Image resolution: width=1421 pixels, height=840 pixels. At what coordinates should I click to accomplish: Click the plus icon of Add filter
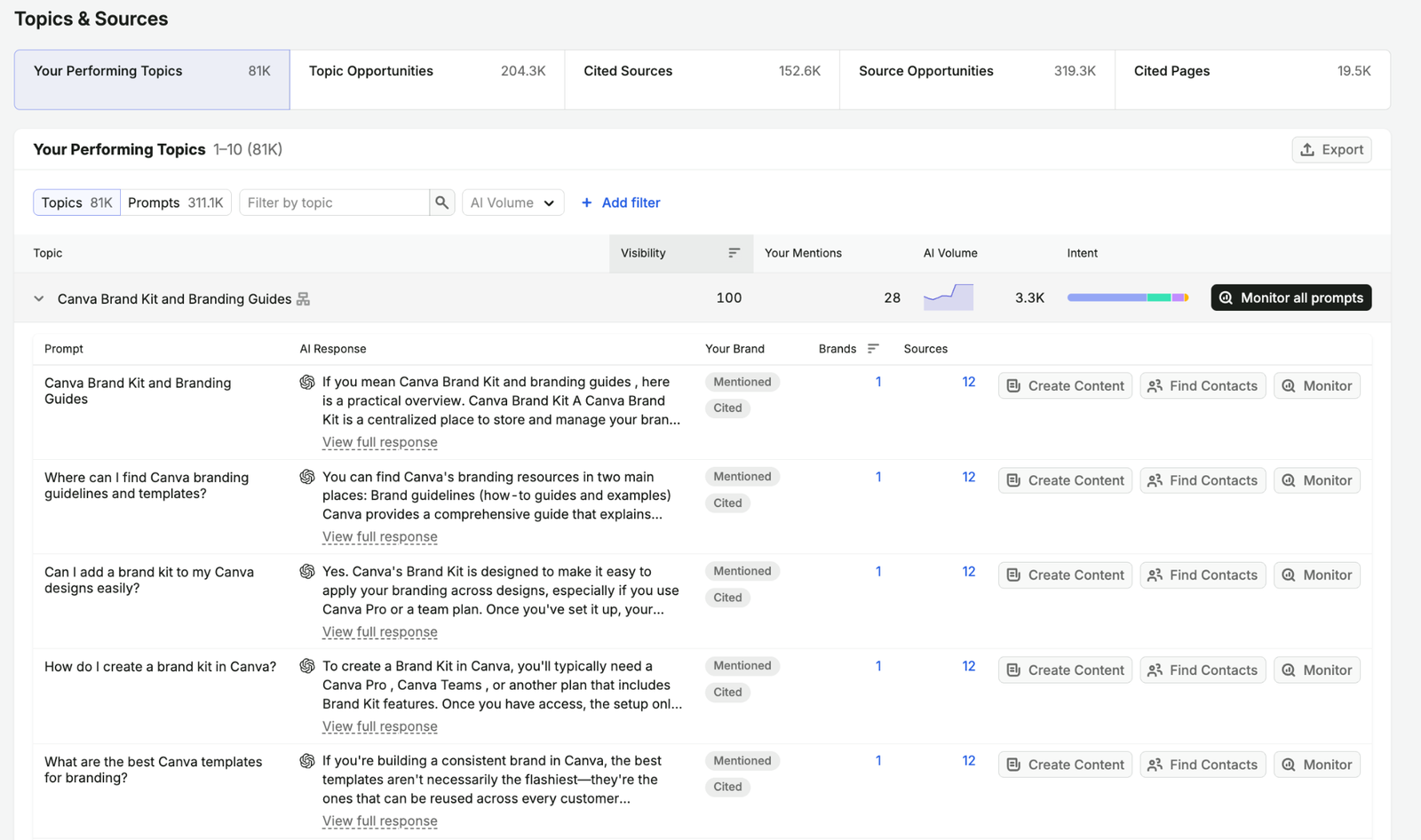(x=586, y=202)
